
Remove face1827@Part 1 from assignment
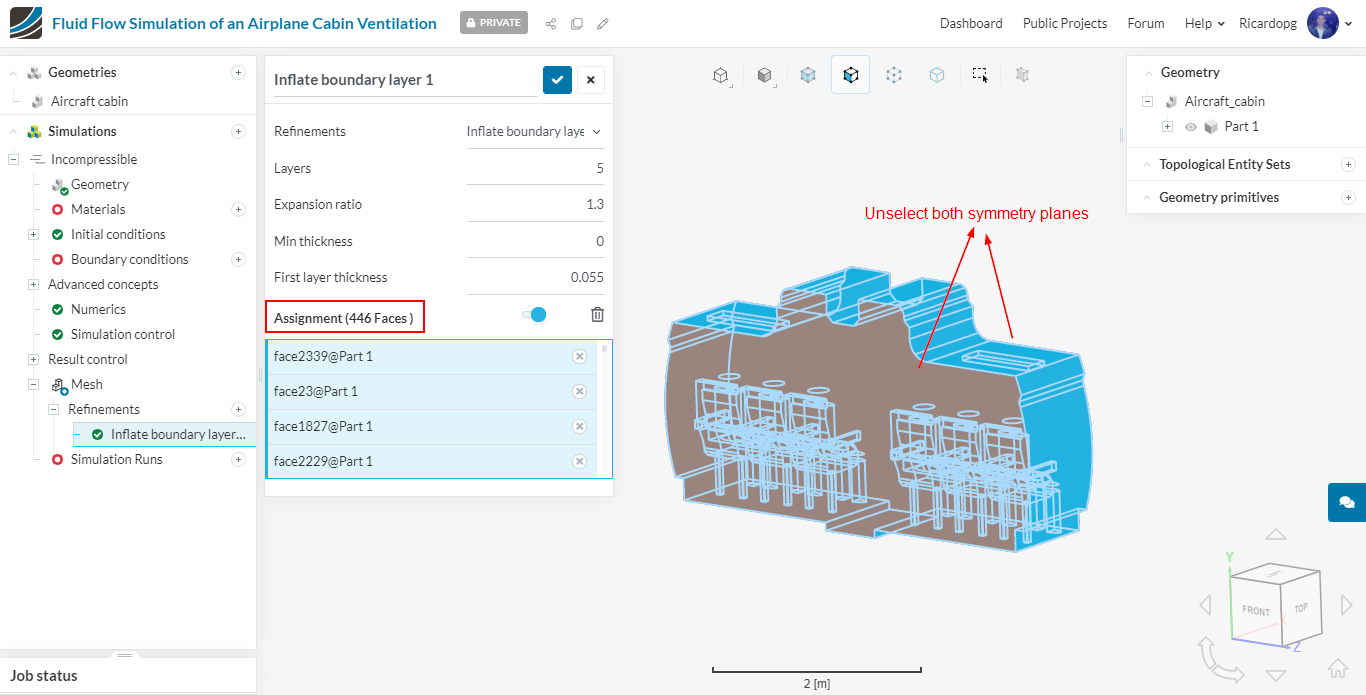(579, 427)
